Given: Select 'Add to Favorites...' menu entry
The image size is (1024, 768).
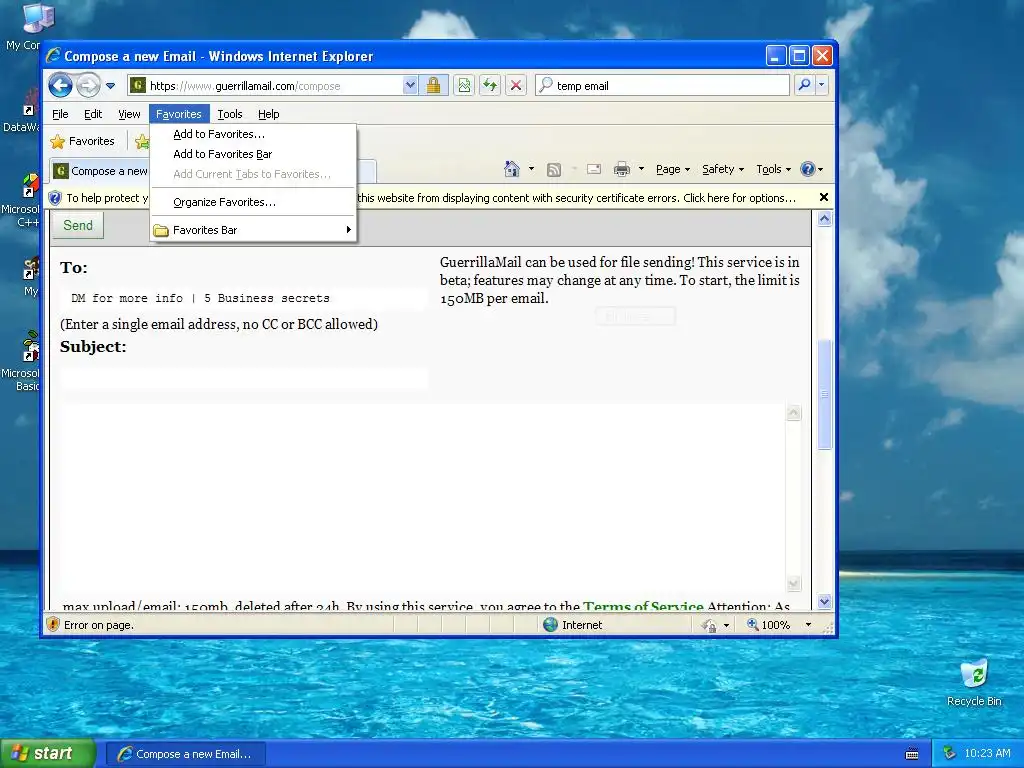Looking at the screenshot, I should point(253,134).
